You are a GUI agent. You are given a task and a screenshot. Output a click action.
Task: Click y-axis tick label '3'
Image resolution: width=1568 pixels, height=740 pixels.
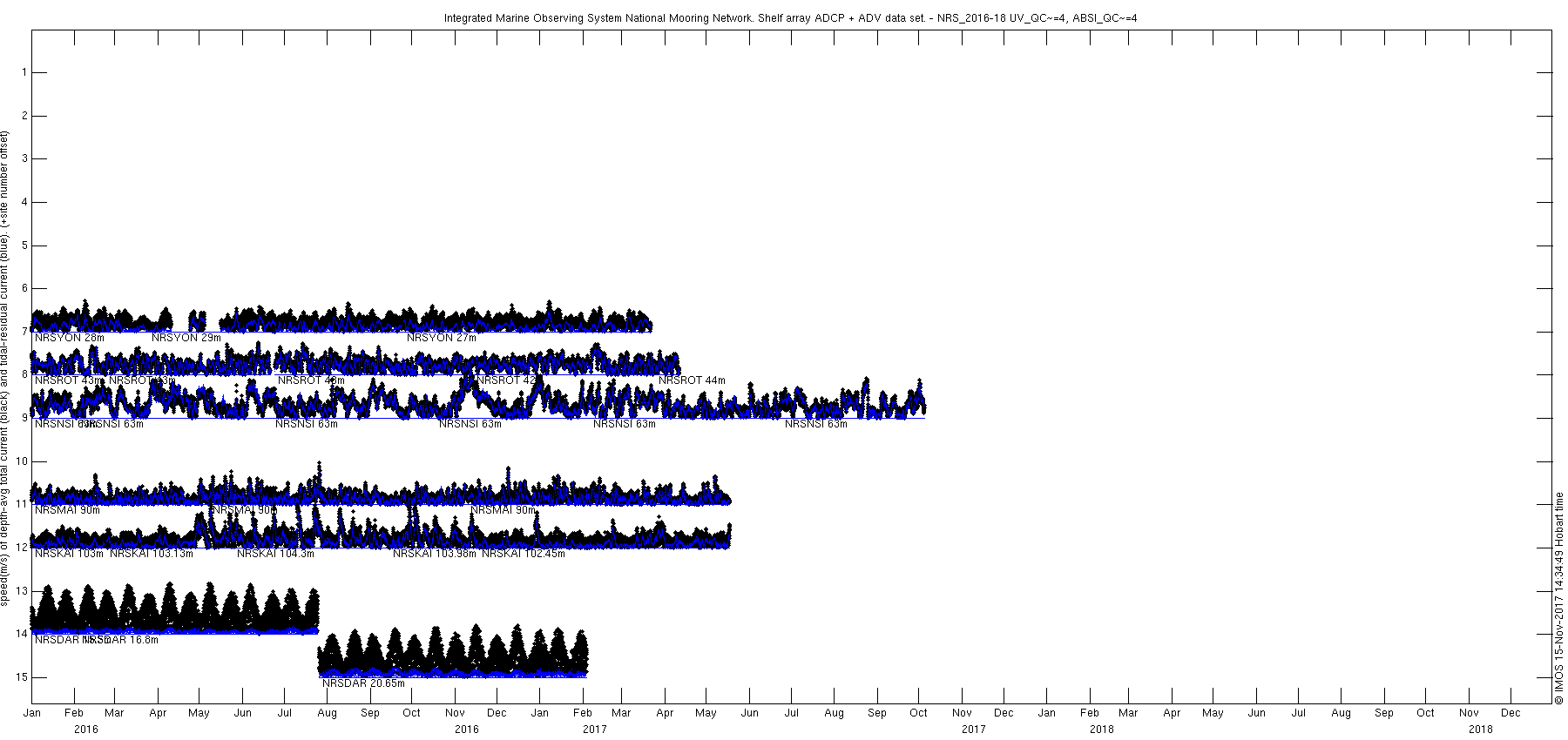[25, 158]
